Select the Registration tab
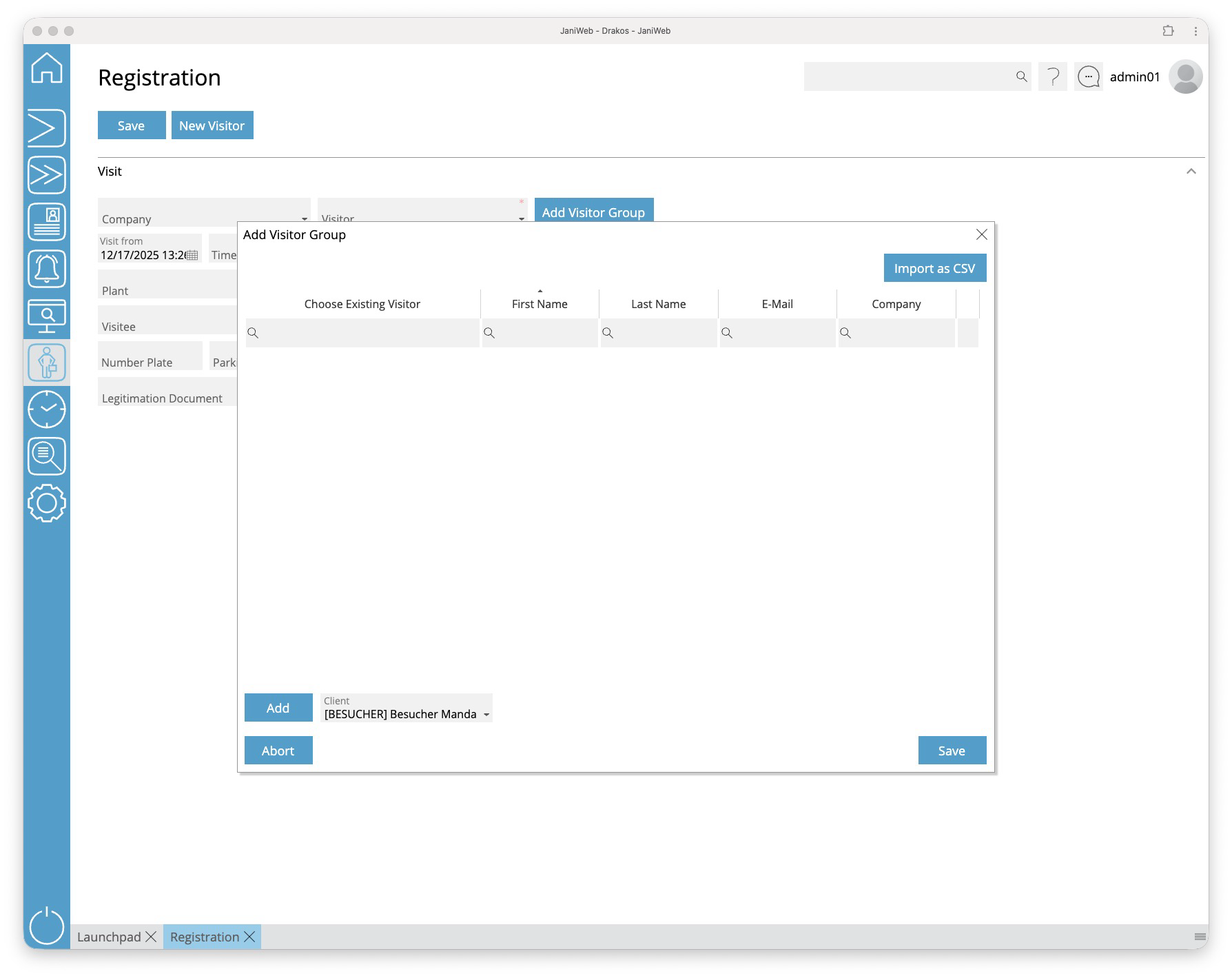Screen dimensions: 1232x978 coord(205,937)
